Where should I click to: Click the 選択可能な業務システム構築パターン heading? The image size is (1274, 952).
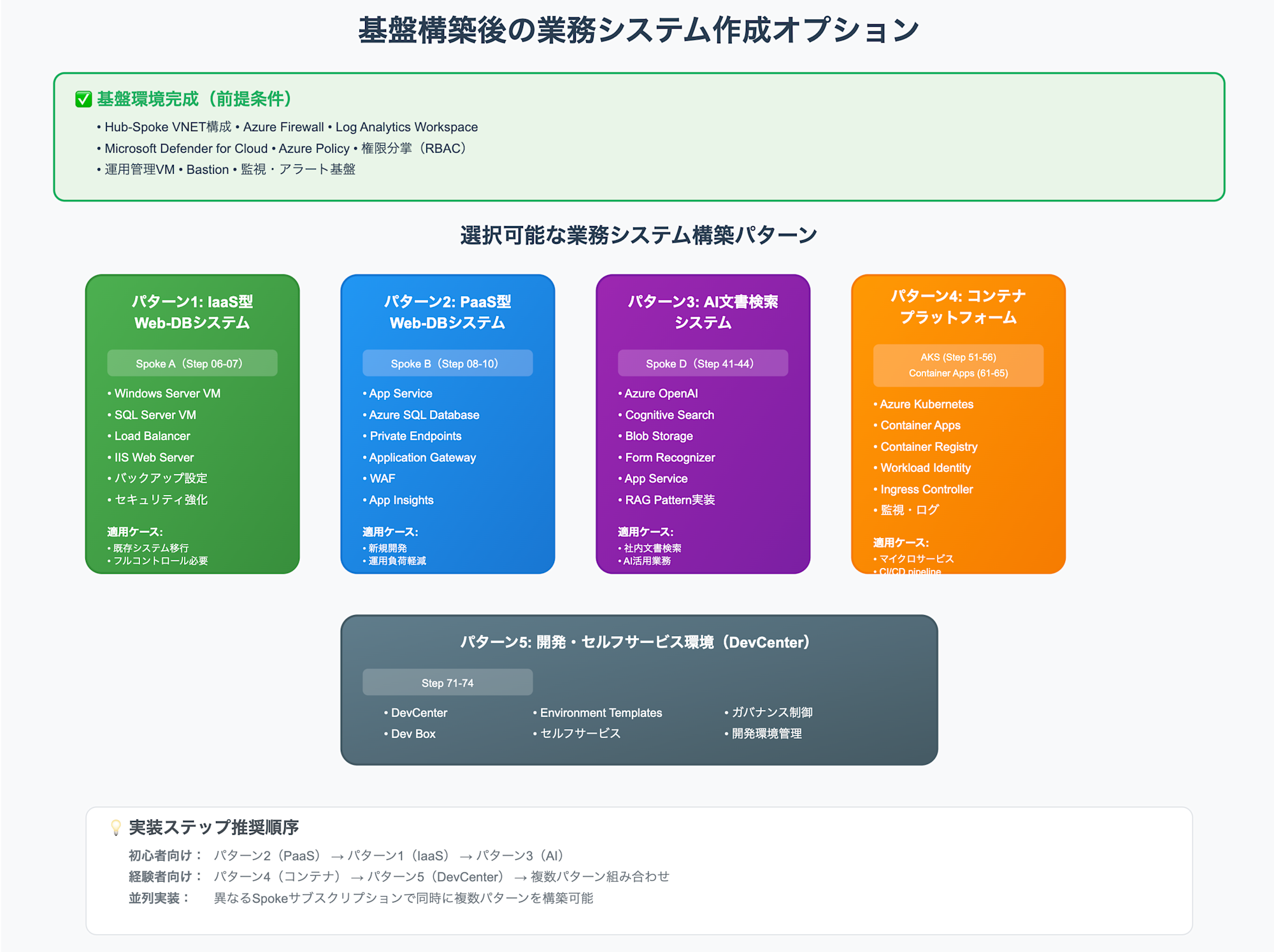click(x=639, y=235)
